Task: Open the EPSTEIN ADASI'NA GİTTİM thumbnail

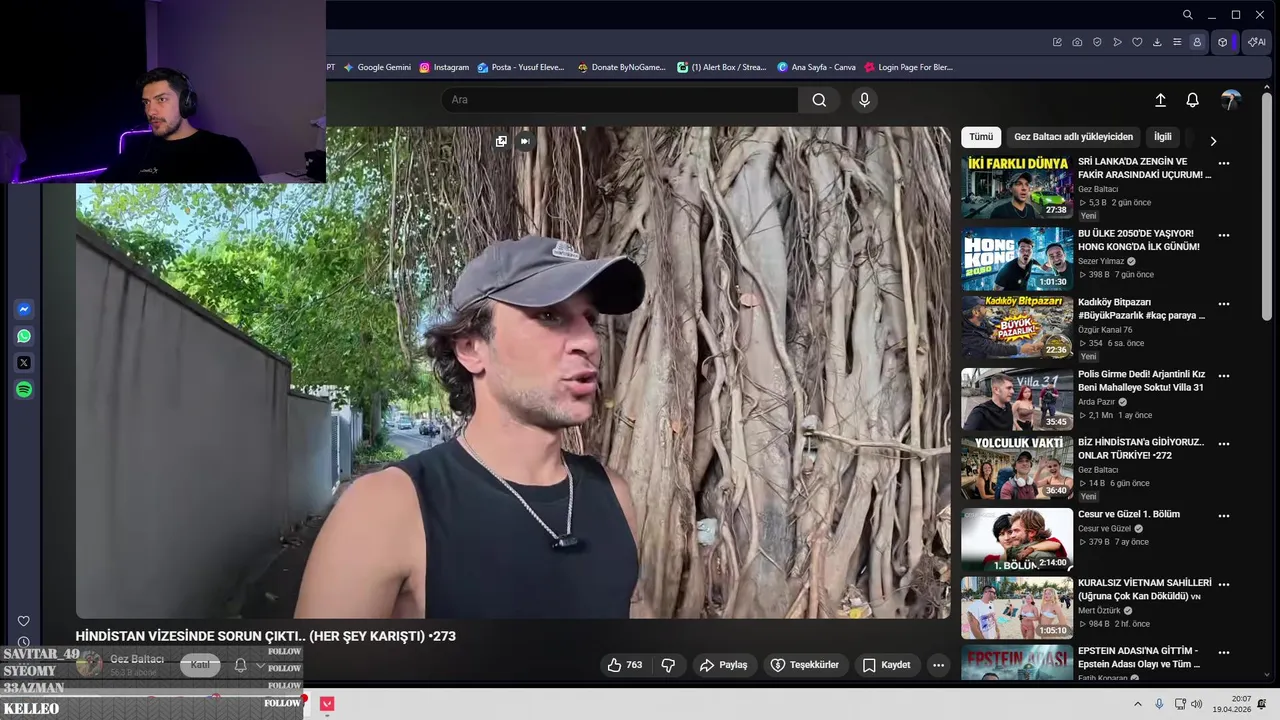Action: click(1017, 663)
